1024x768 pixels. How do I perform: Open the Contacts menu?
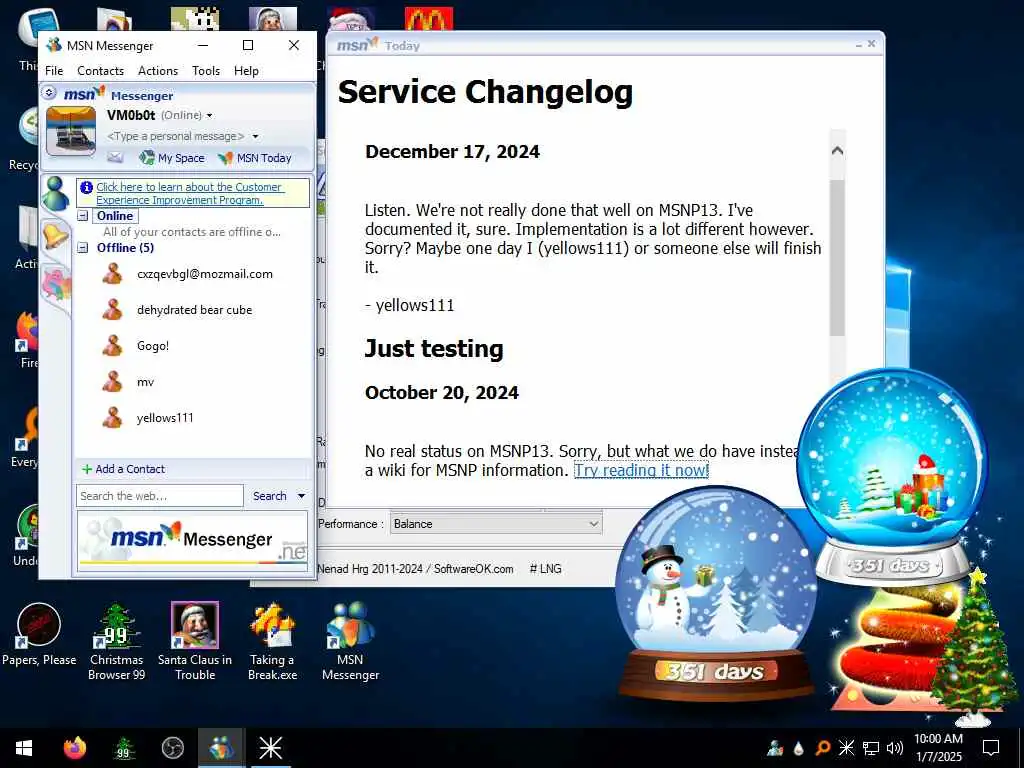tap(101, 71)
